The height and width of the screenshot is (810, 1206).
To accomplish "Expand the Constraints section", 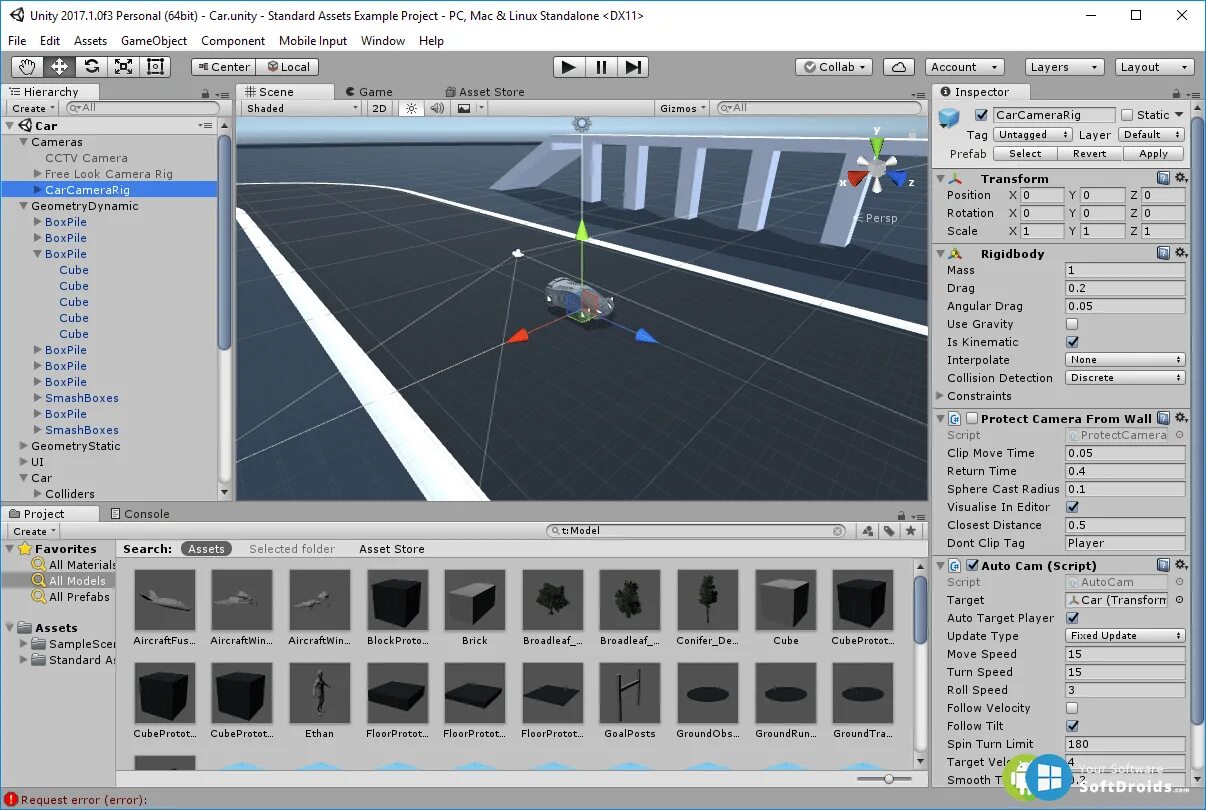I will [x=940, y=396].
